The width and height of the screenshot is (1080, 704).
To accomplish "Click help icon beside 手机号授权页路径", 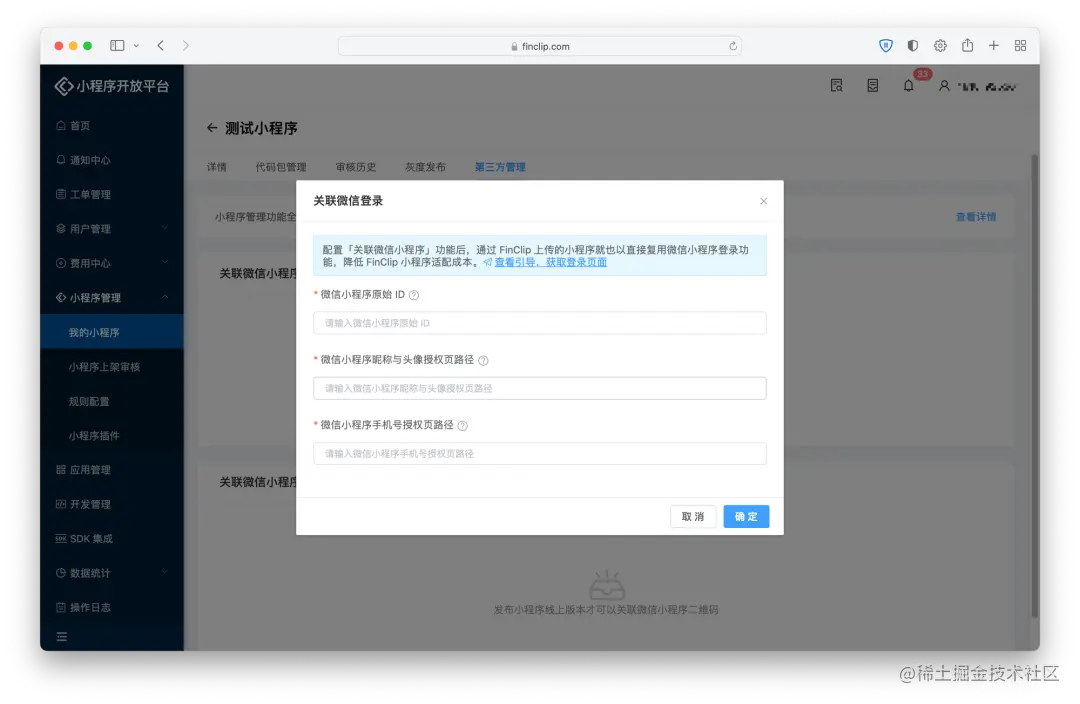I will tap(463, 426).
